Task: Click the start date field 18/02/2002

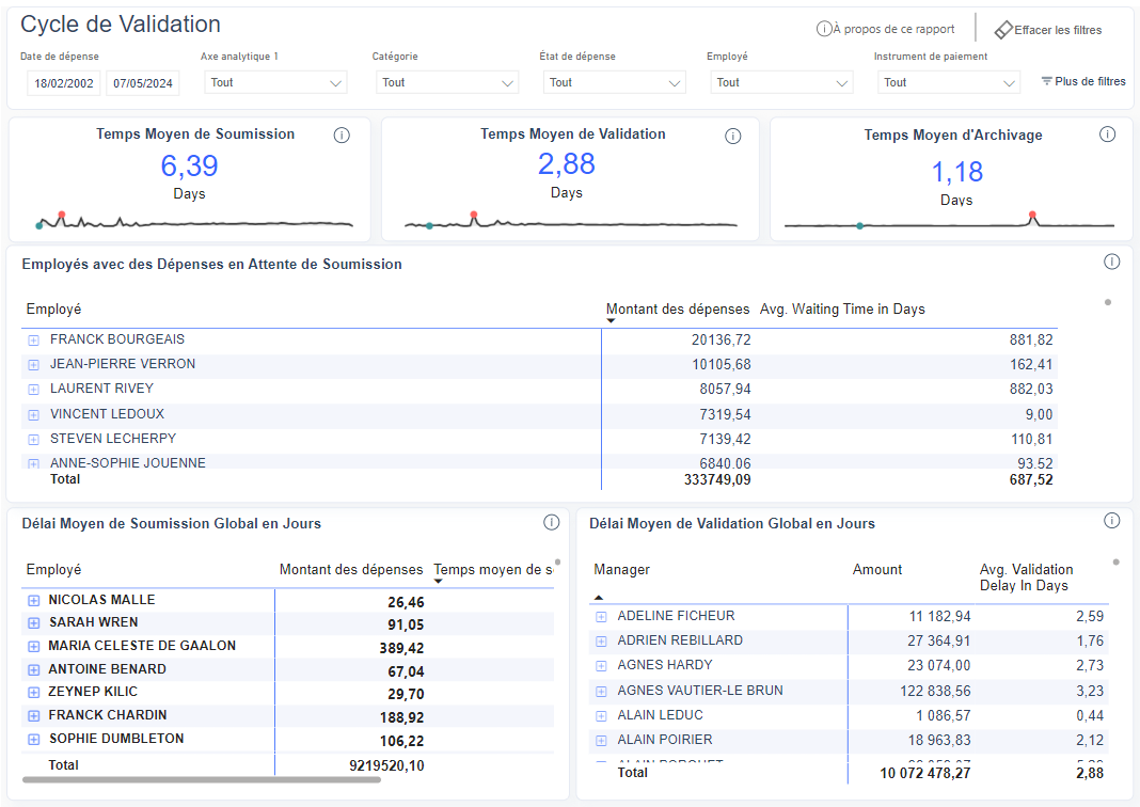Action: pyautogui.click(x=64, y=83)
